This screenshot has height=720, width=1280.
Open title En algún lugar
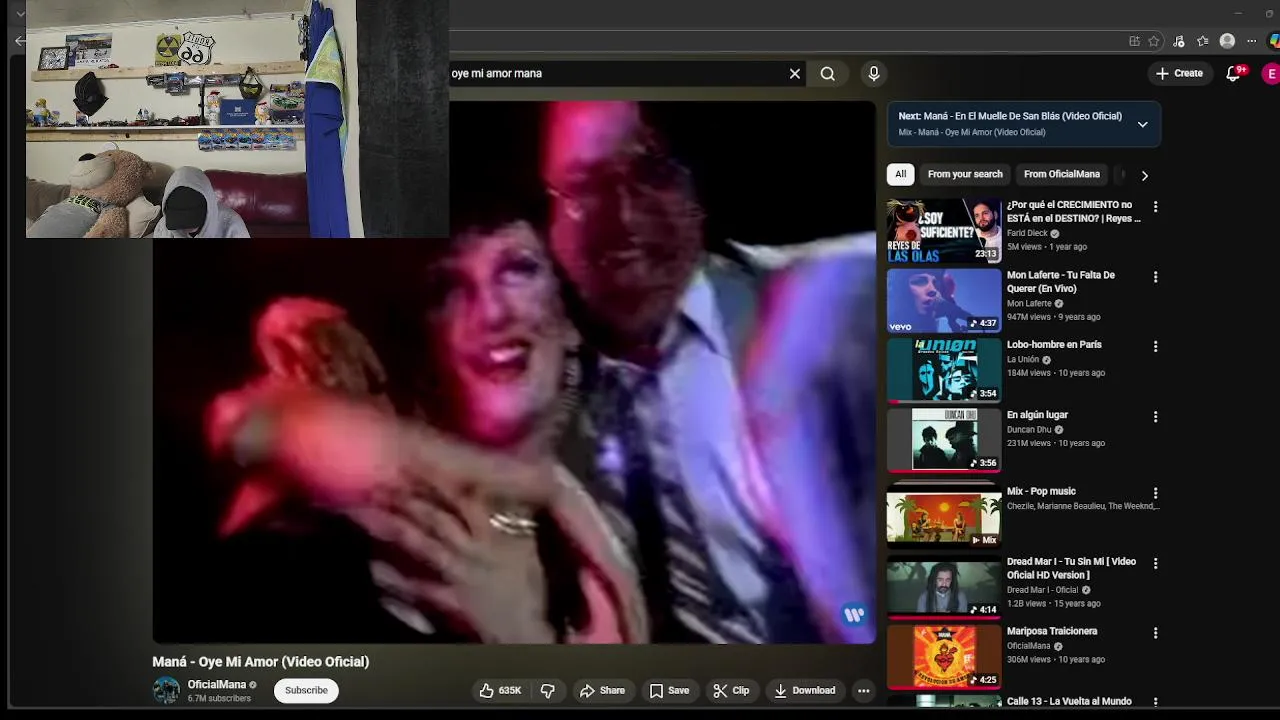pos(1037,414)
